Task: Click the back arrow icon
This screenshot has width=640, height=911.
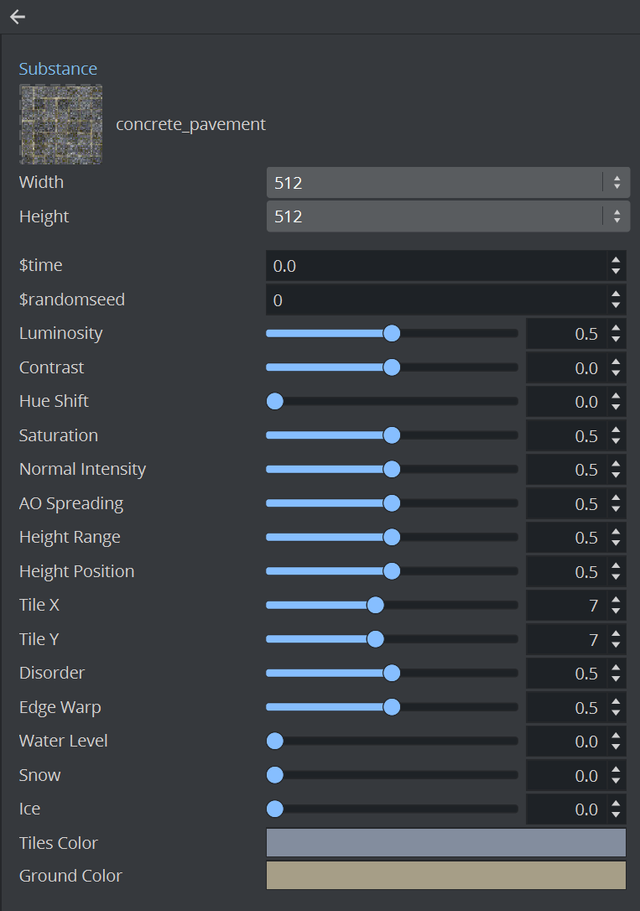Action: pyautogui.click(x=17, y=17)
